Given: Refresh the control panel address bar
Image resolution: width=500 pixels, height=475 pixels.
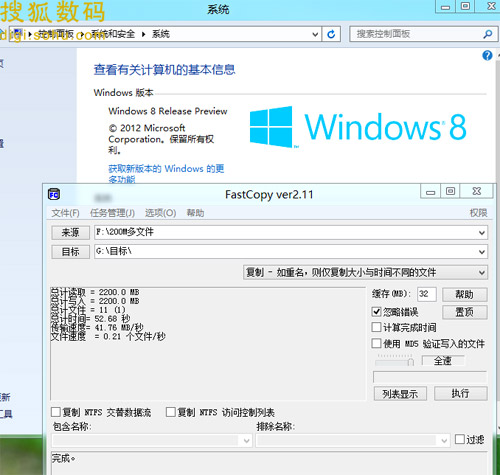Looking at the screenshot, I should 331,34.
